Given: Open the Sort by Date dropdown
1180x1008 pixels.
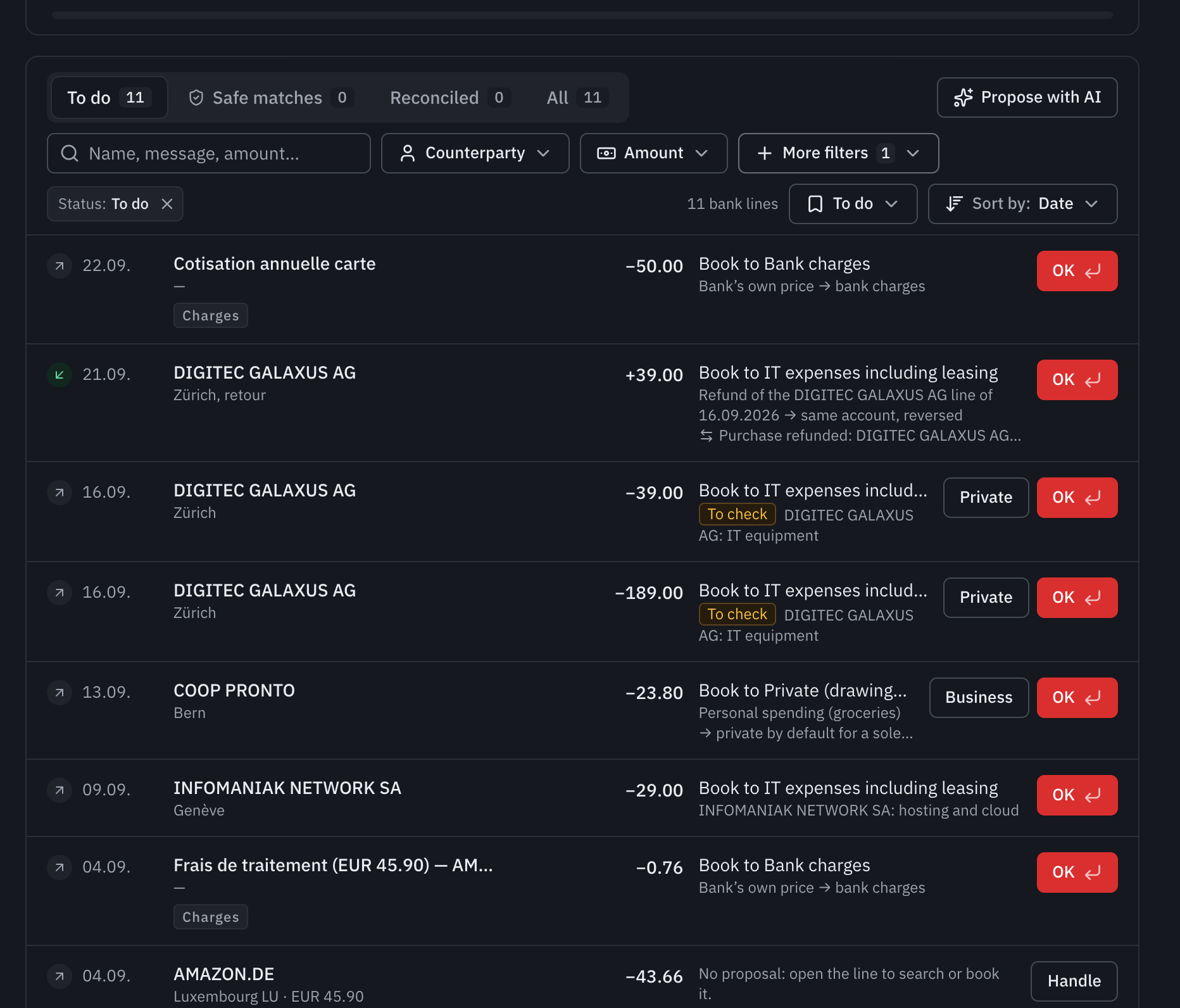Looking at the screenshot, I should click(x=1023, y=204).
